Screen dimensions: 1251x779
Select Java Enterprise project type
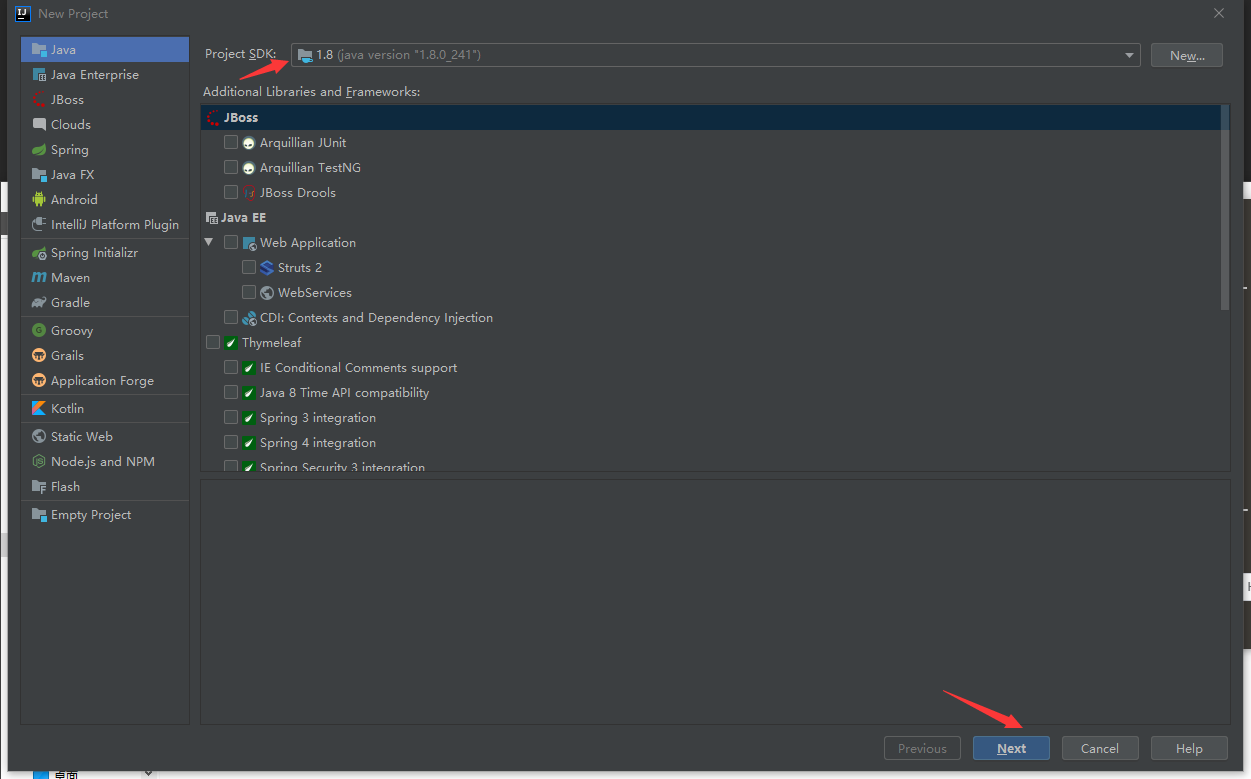coord(105,74)
